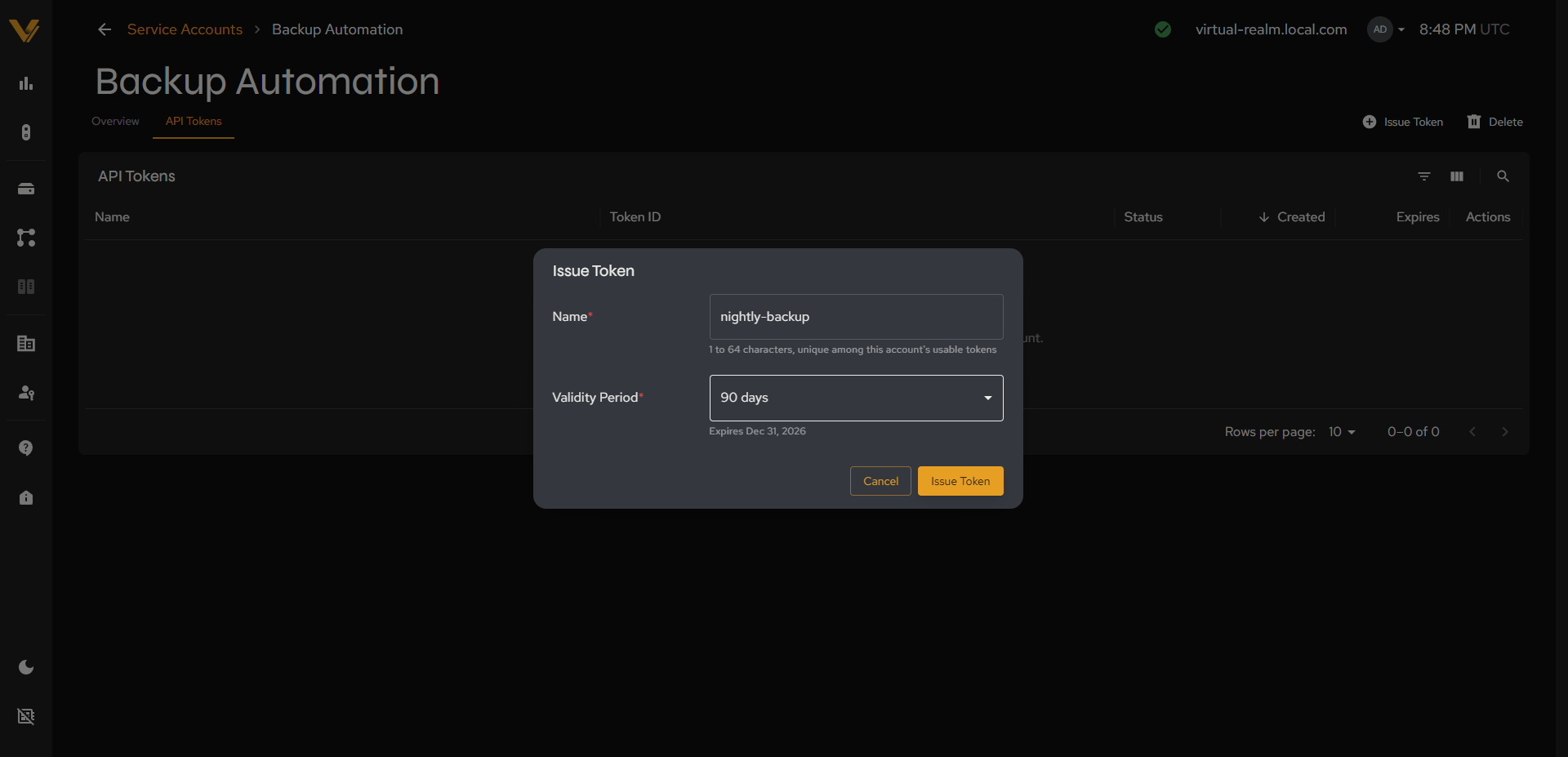Open the table search icon

(x=1503, y=176)
